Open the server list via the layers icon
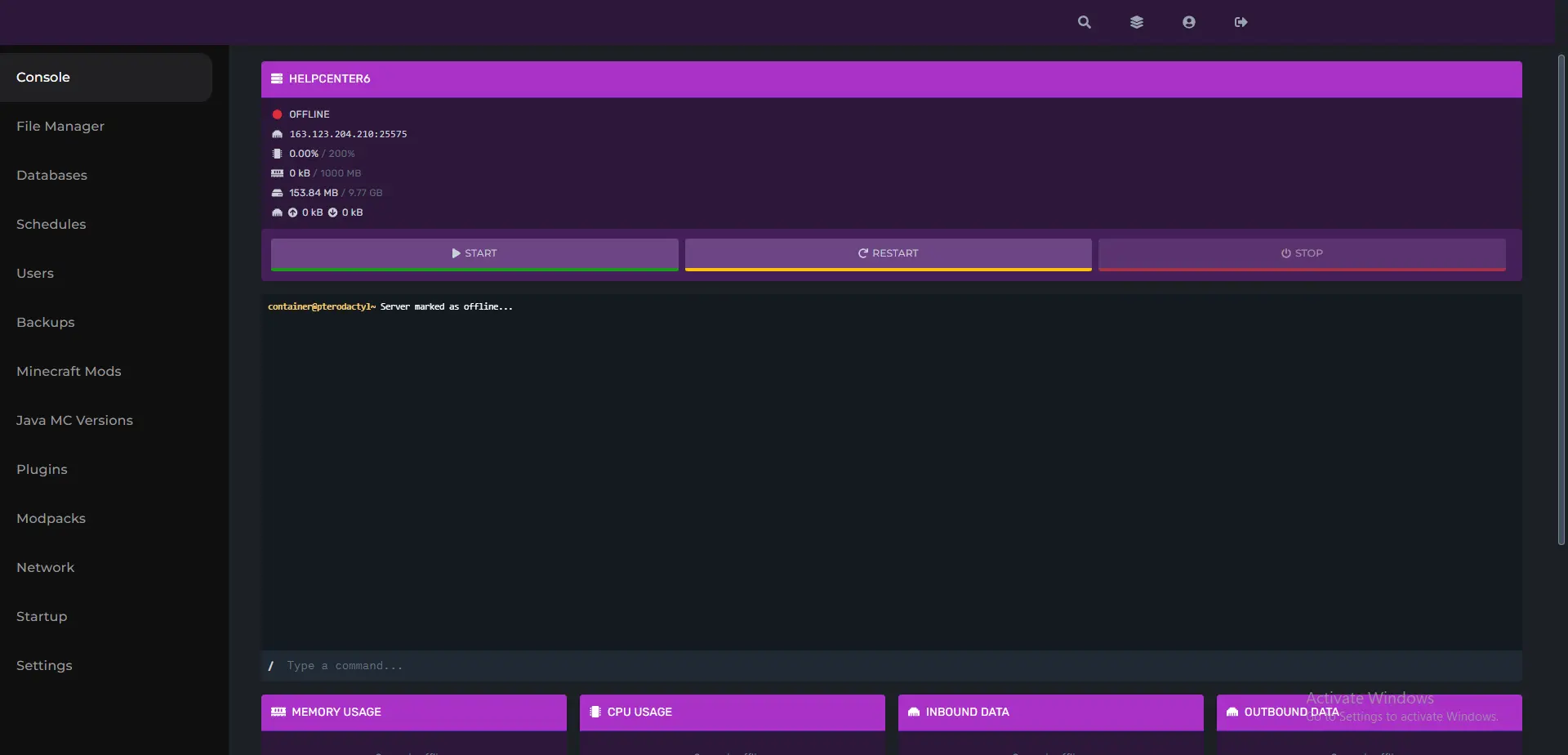 pos(1137,22)
